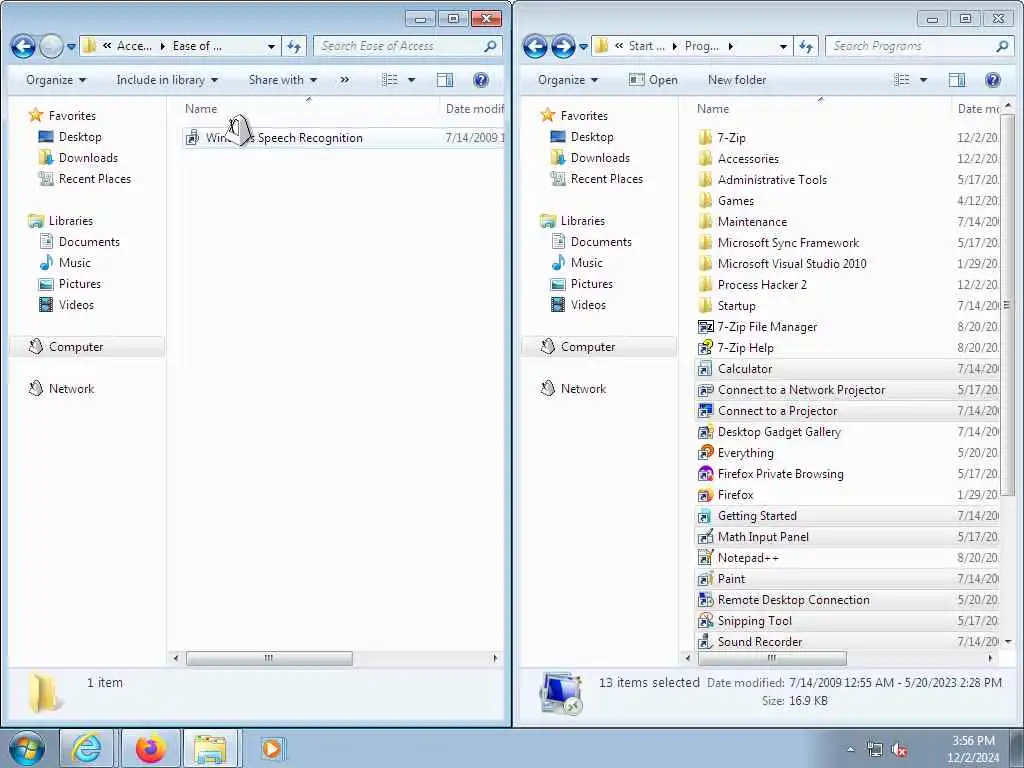
Task: Refresh the Programs folder
Action: [806, 46]
